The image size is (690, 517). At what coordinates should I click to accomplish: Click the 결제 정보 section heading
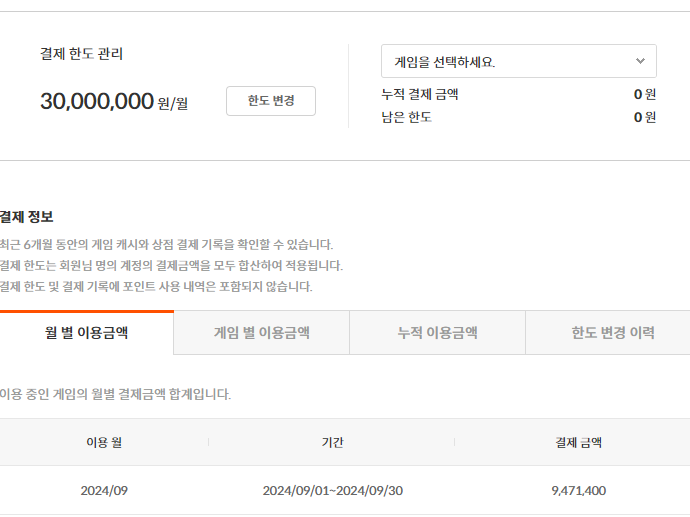click(26, 216)
